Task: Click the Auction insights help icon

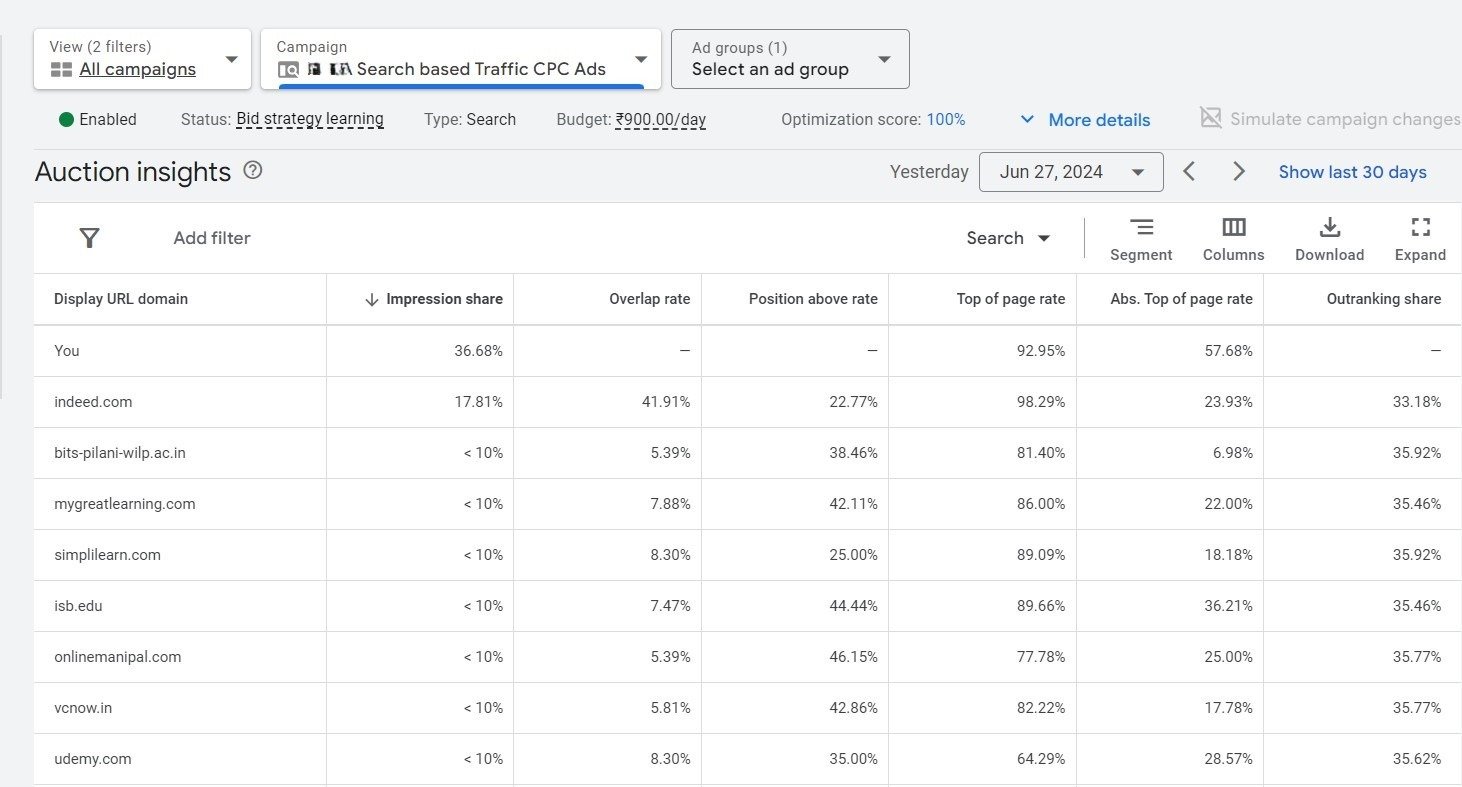Action: coord(252,171)
